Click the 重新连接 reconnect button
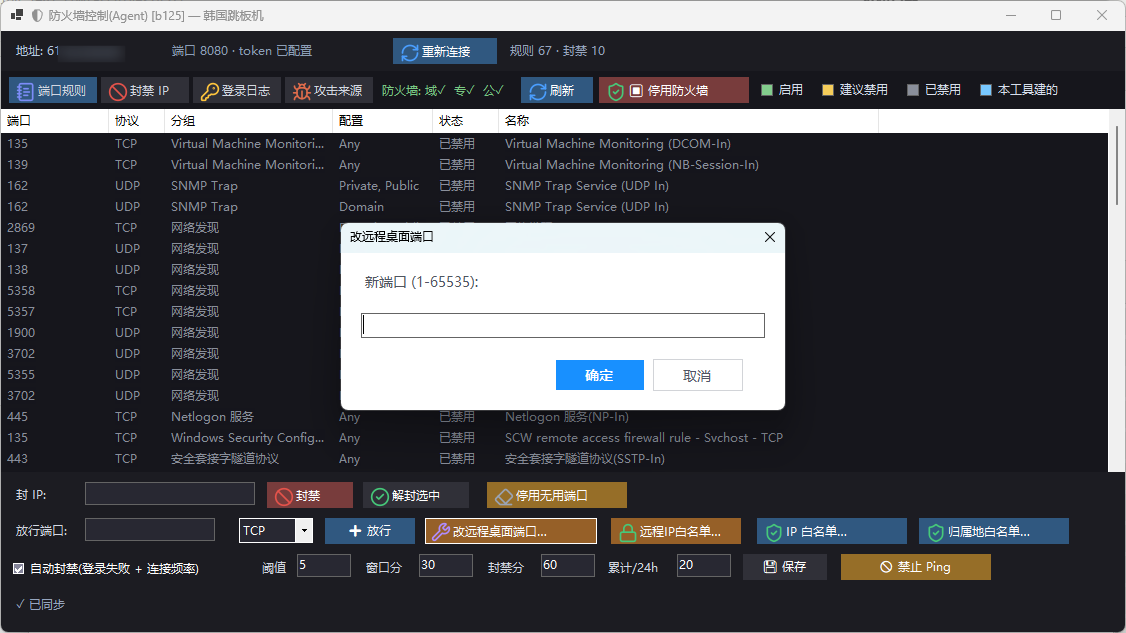Screen dimensions: 1126x633 (x=445, y=51)
